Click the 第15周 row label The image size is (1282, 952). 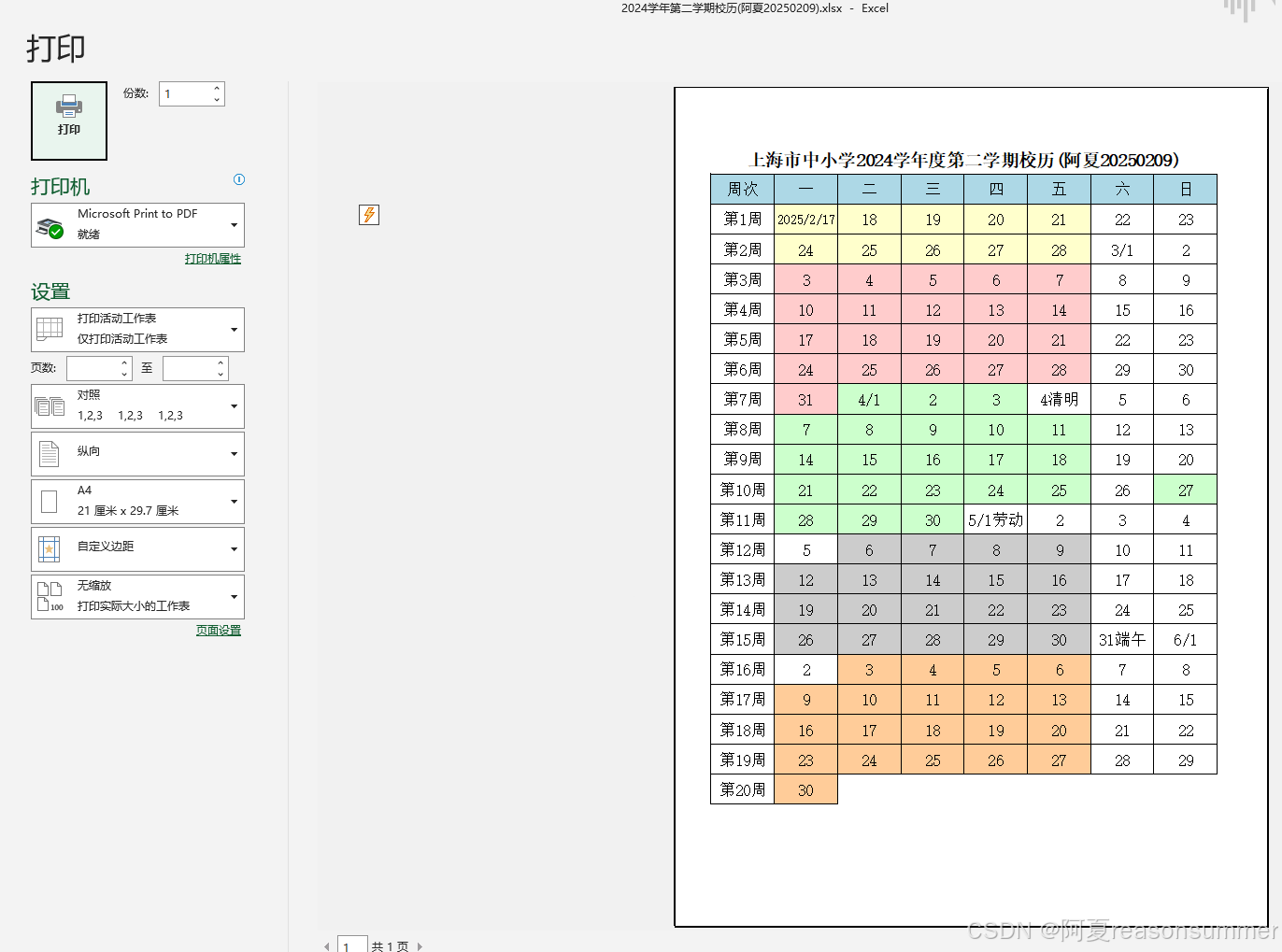point(743,639)
